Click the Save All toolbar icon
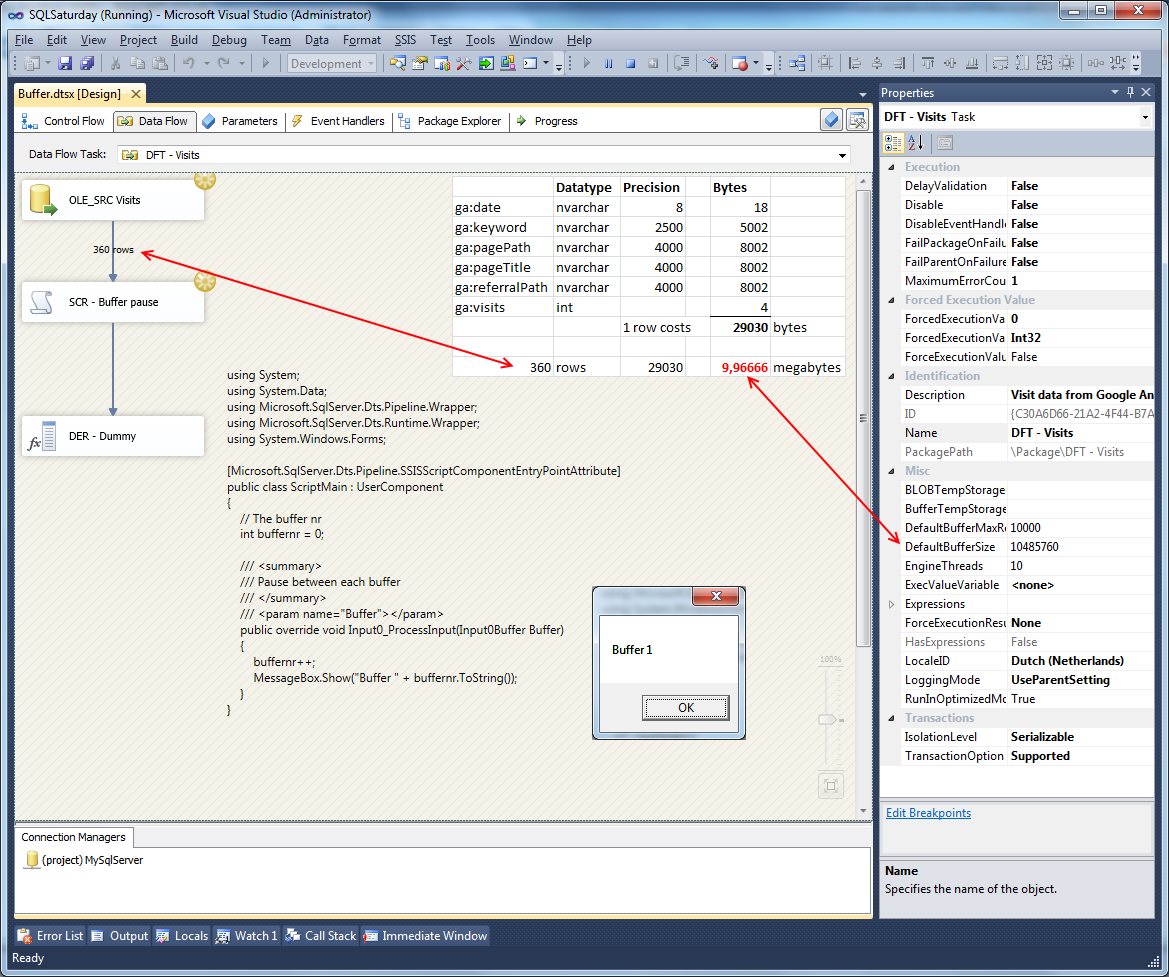This screenshot has height=977, width=1169. coord(88,62)
